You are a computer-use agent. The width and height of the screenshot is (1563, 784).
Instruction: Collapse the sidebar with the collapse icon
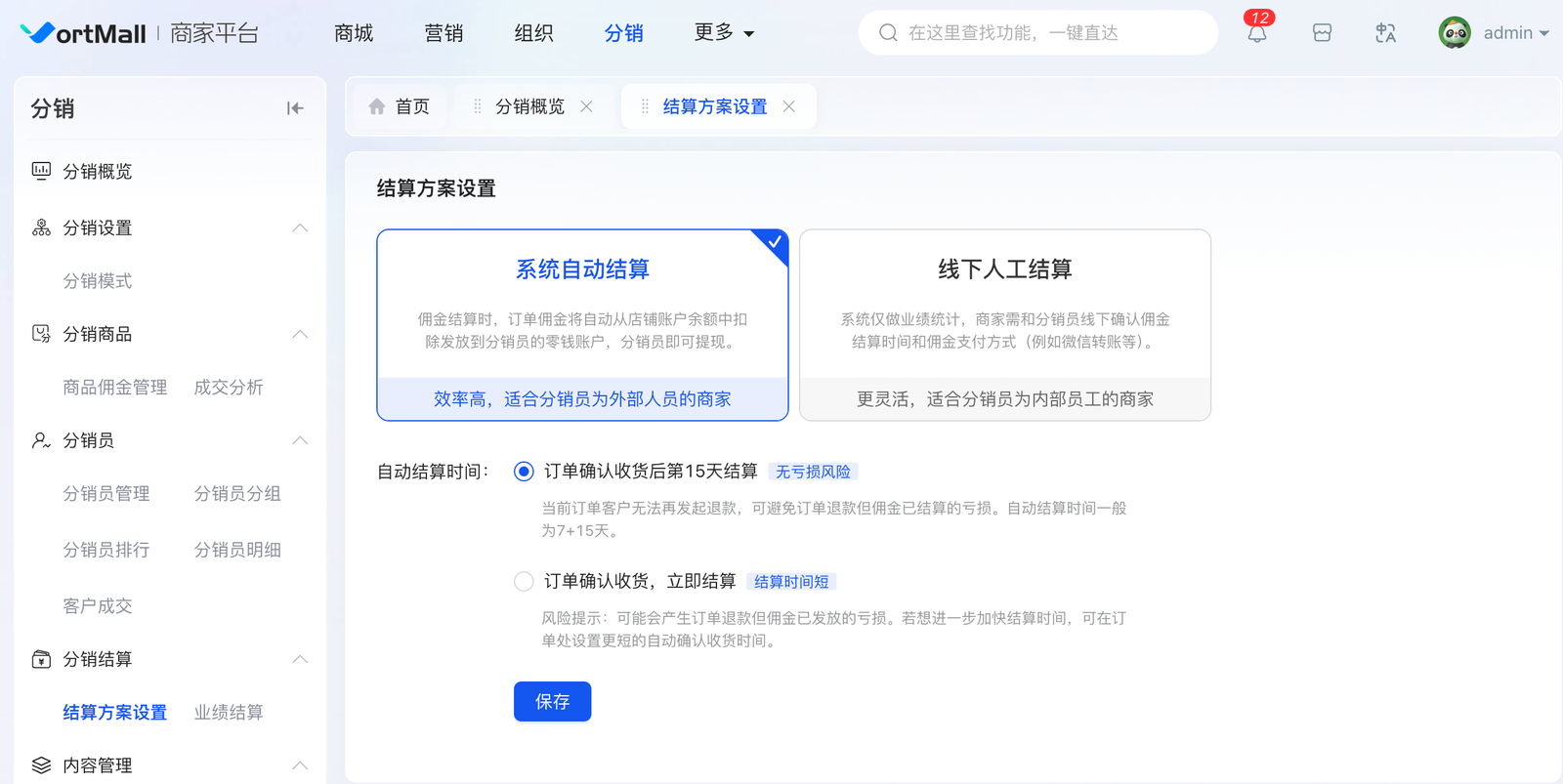coord(295,108)
